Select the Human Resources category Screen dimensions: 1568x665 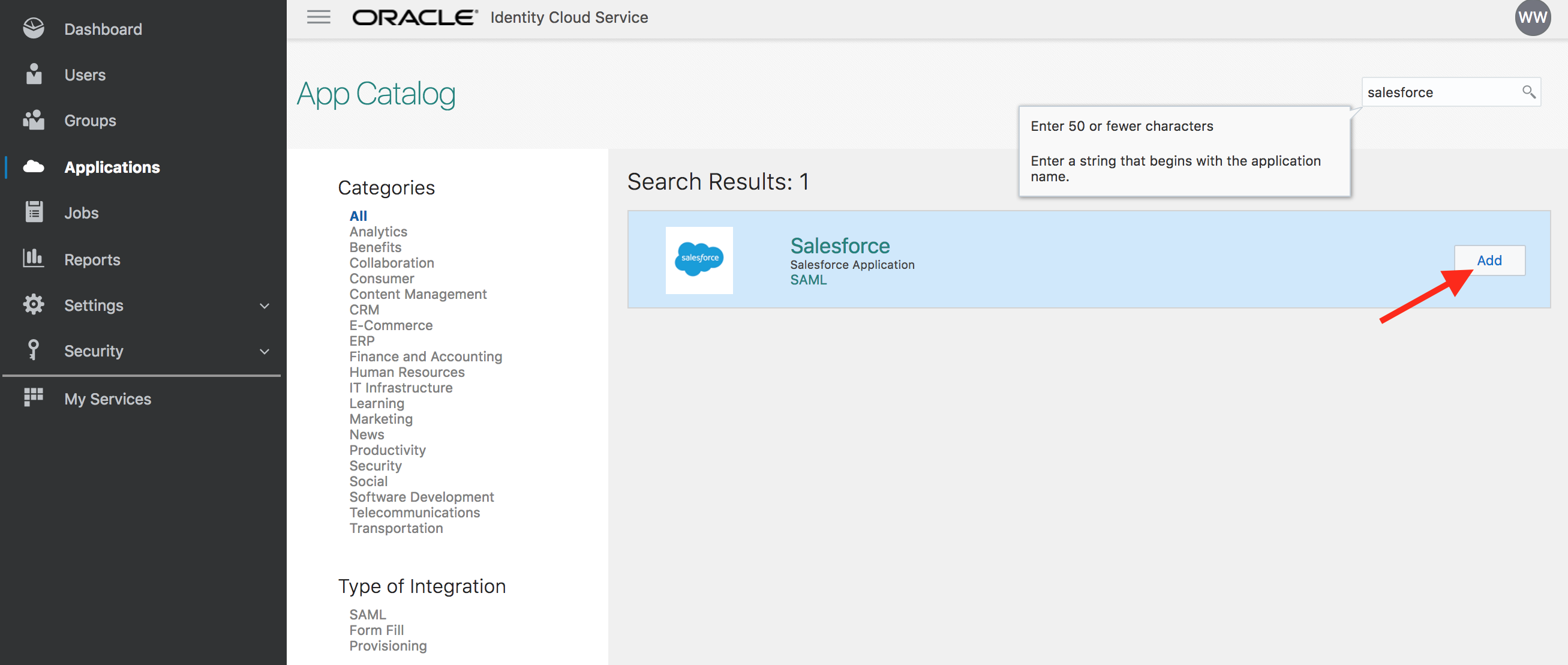click(407, 372)
